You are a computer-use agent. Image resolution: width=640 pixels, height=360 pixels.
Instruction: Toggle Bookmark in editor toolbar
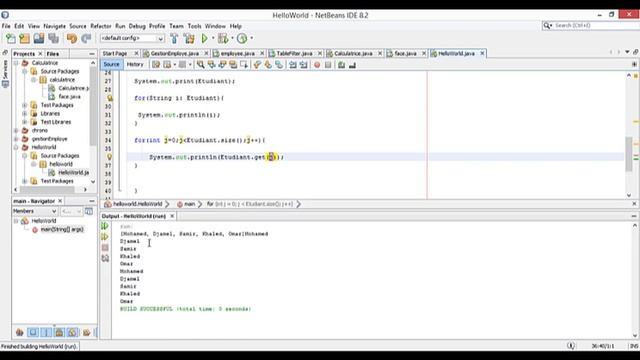click(x=279, y=64)
